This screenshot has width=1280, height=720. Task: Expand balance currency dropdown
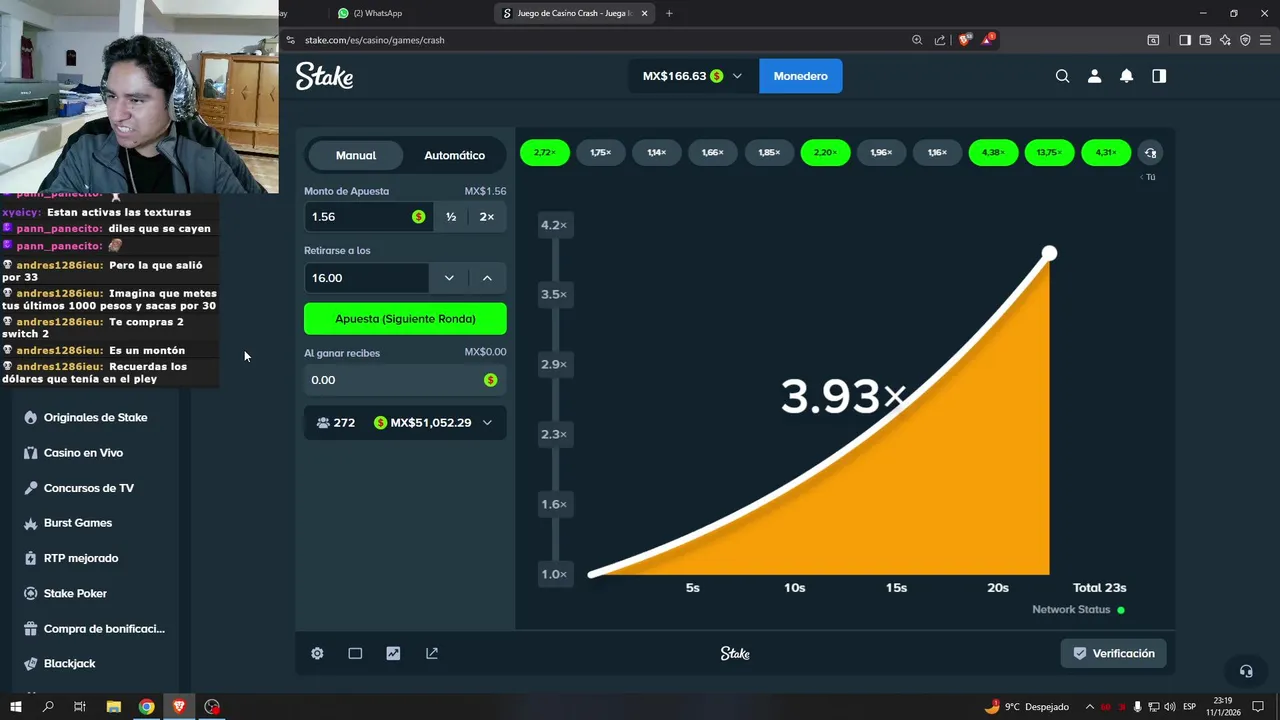pyautogui.click(x=737, y=76)
